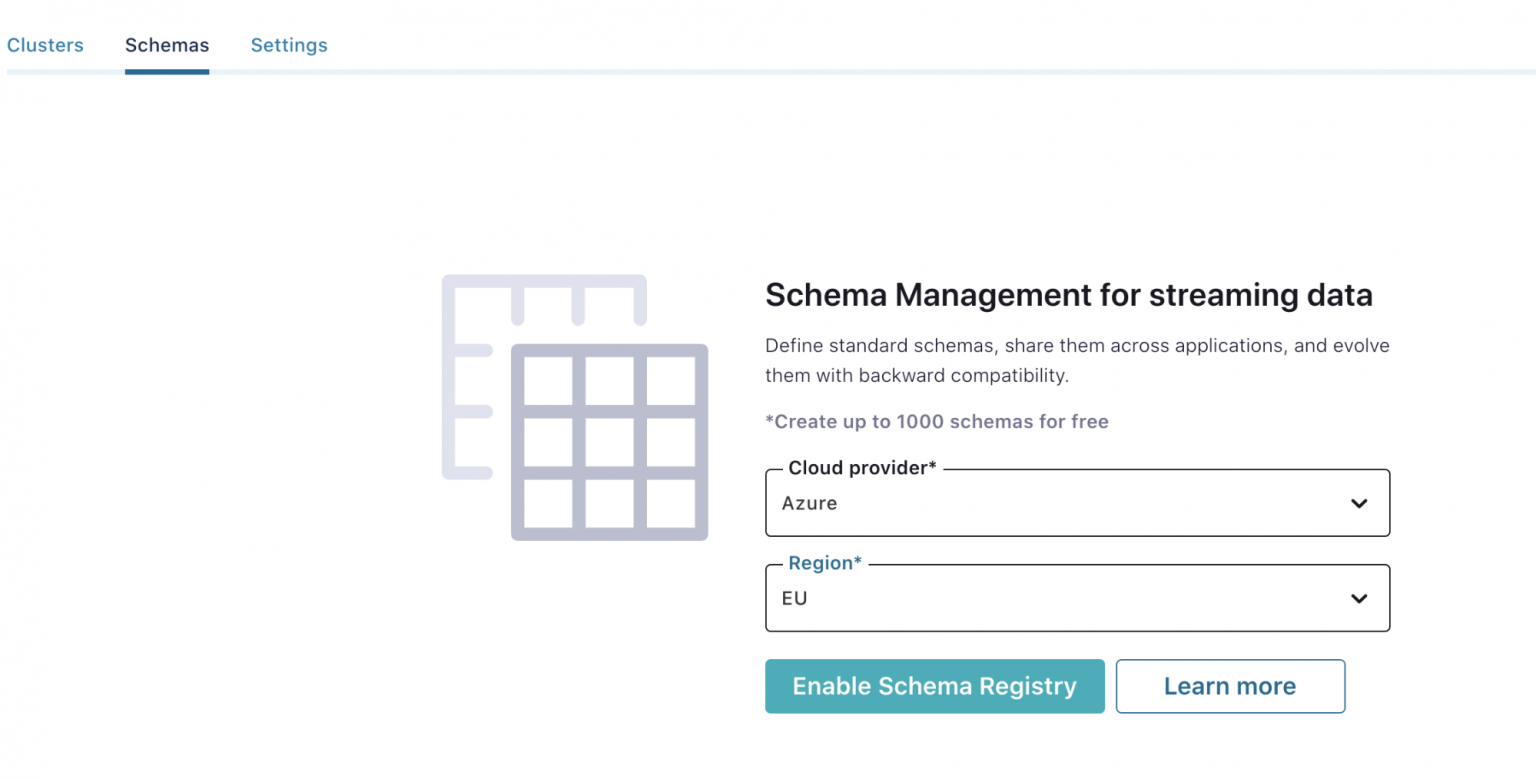Click the Schema Management for streaming data heading

1068,295
